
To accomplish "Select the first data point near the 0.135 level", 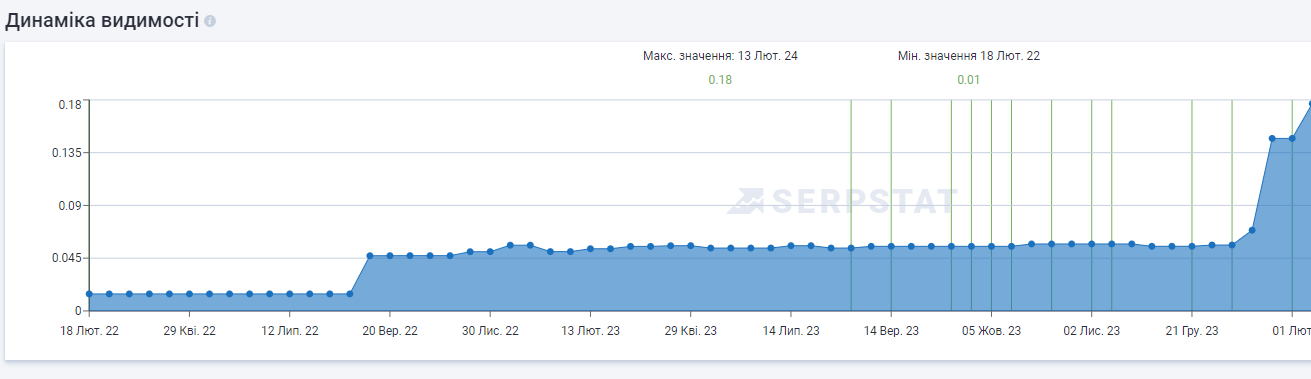I will (1272, 139).
